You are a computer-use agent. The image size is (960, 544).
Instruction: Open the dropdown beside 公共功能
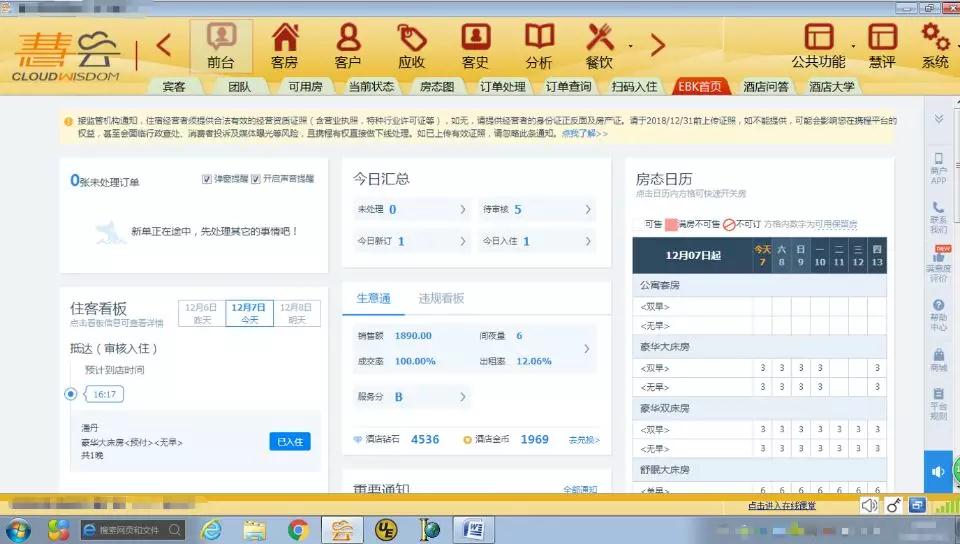[853, 47]
